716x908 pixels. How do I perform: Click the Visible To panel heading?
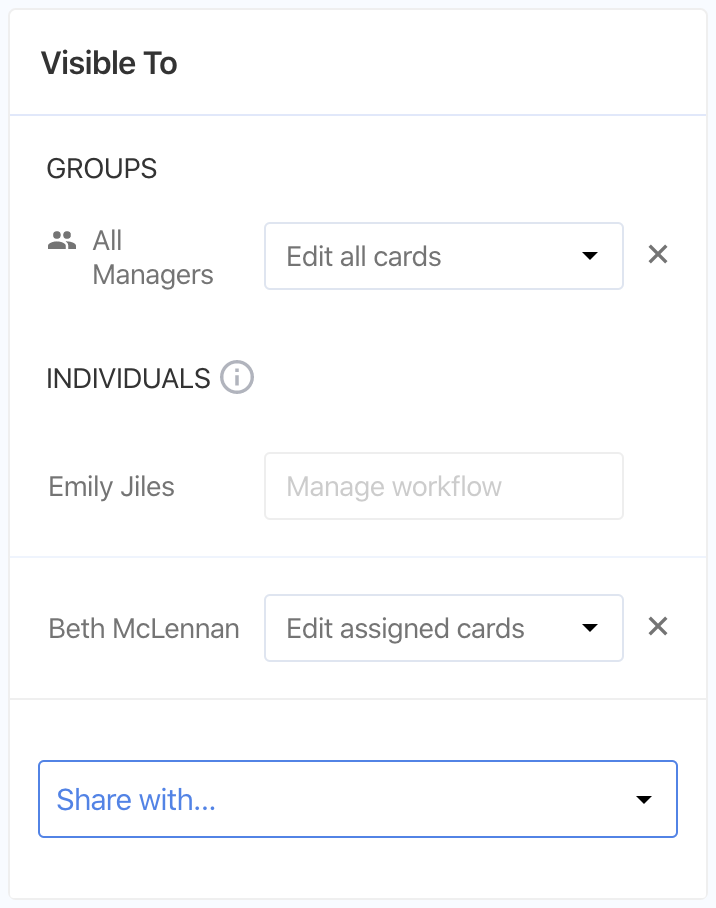109,63
